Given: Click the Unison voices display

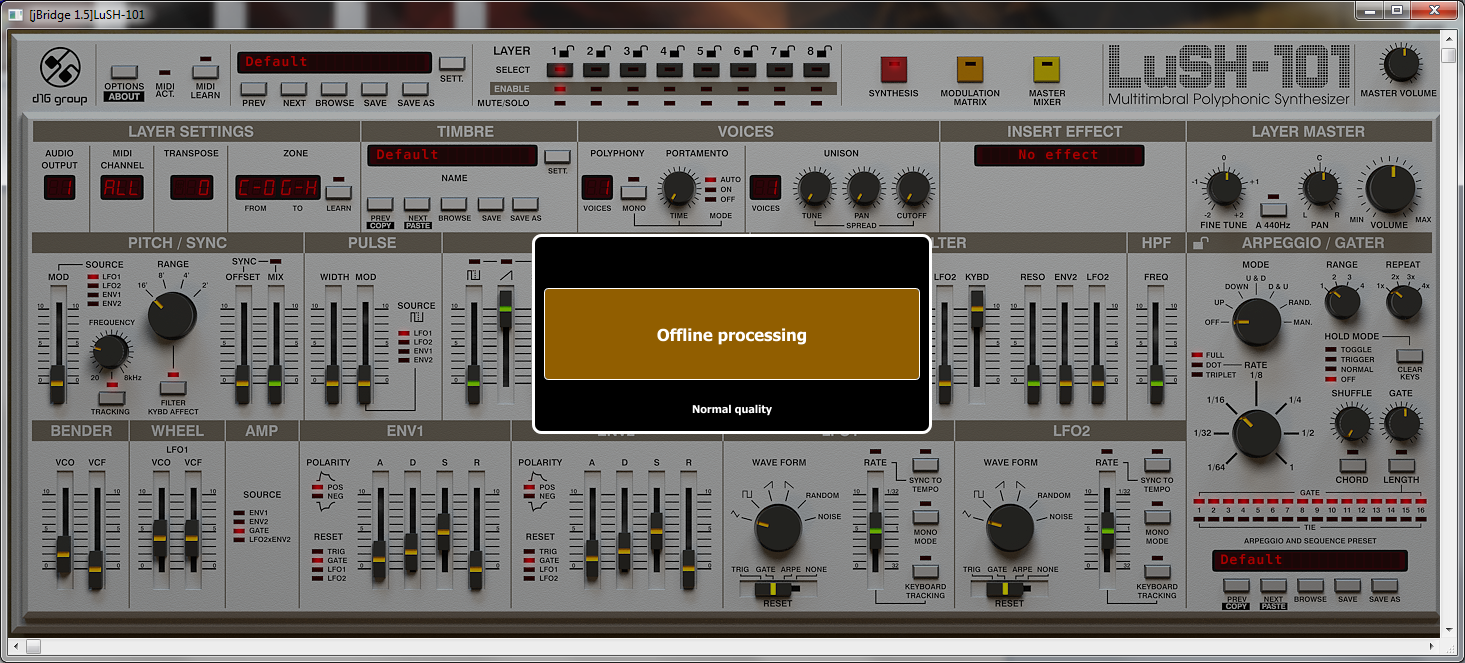Looking at the screenshot, I should point(765,187).
